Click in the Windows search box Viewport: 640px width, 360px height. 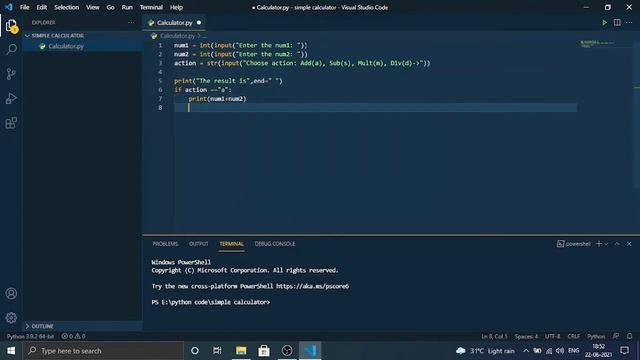[103, 351]
